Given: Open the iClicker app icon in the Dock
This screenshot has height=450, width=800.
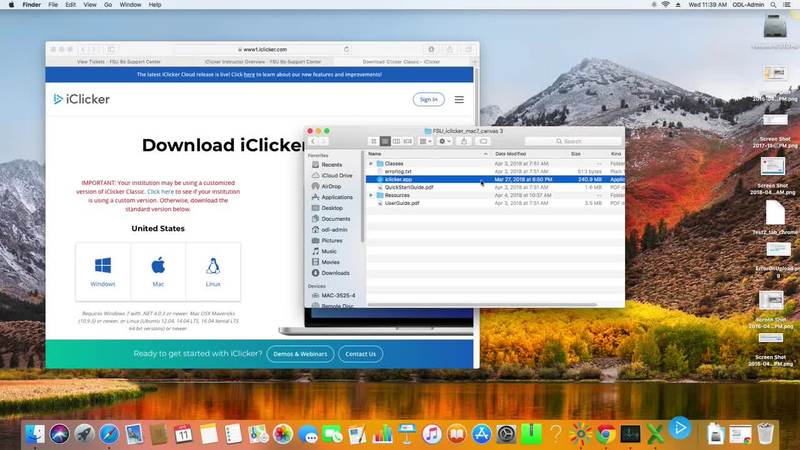Looking at the screenshot, I should [x=680, y=428].
